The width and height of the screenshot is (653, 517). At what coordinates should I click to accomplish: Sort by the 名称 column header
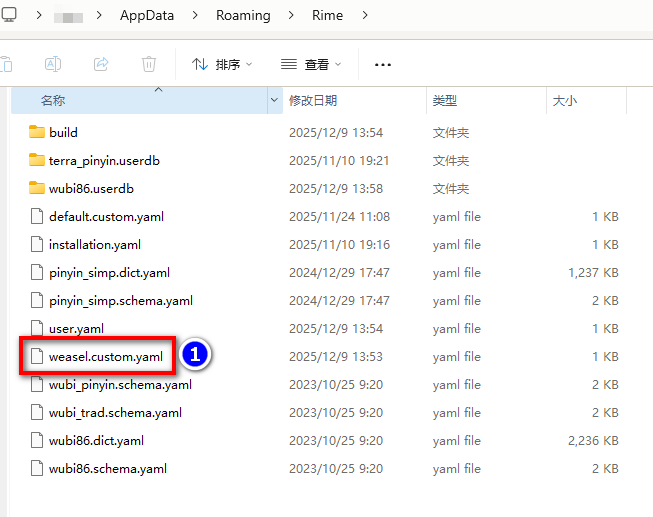point(53,100)
